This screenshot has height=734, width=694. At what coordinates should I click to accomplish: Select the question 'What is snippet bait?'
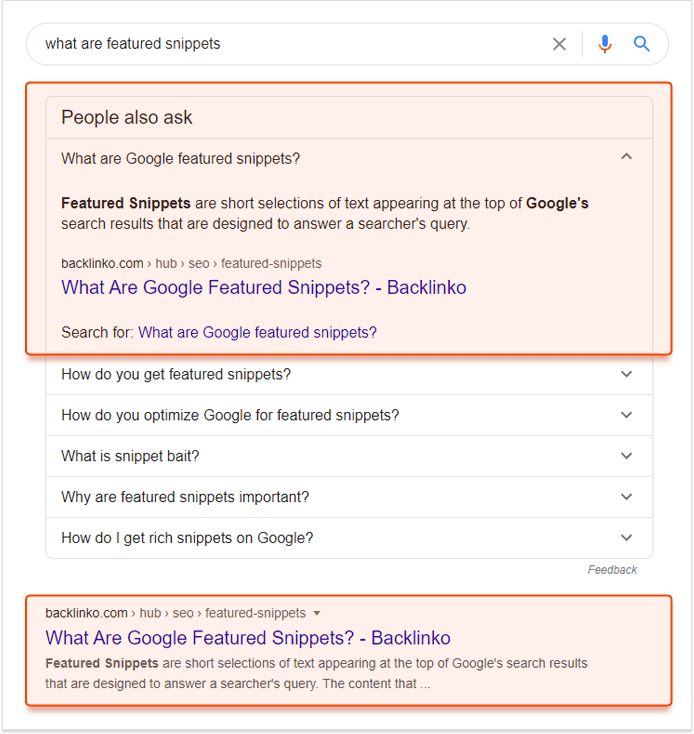(x=130, y=456)
